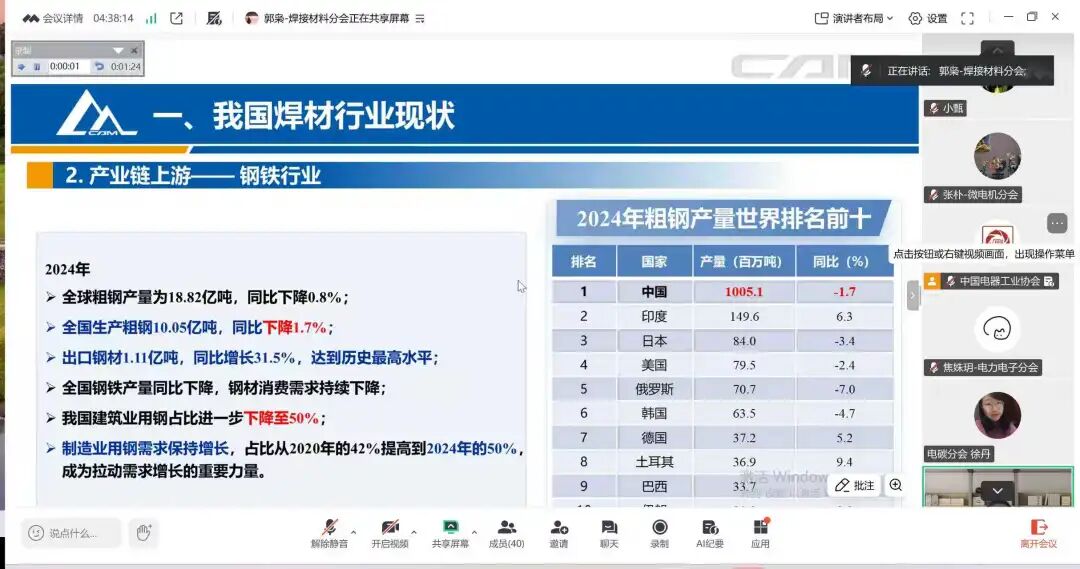
Task: Open 演讲者布局 layout dropdown
Action: click(x=854, y=19)
